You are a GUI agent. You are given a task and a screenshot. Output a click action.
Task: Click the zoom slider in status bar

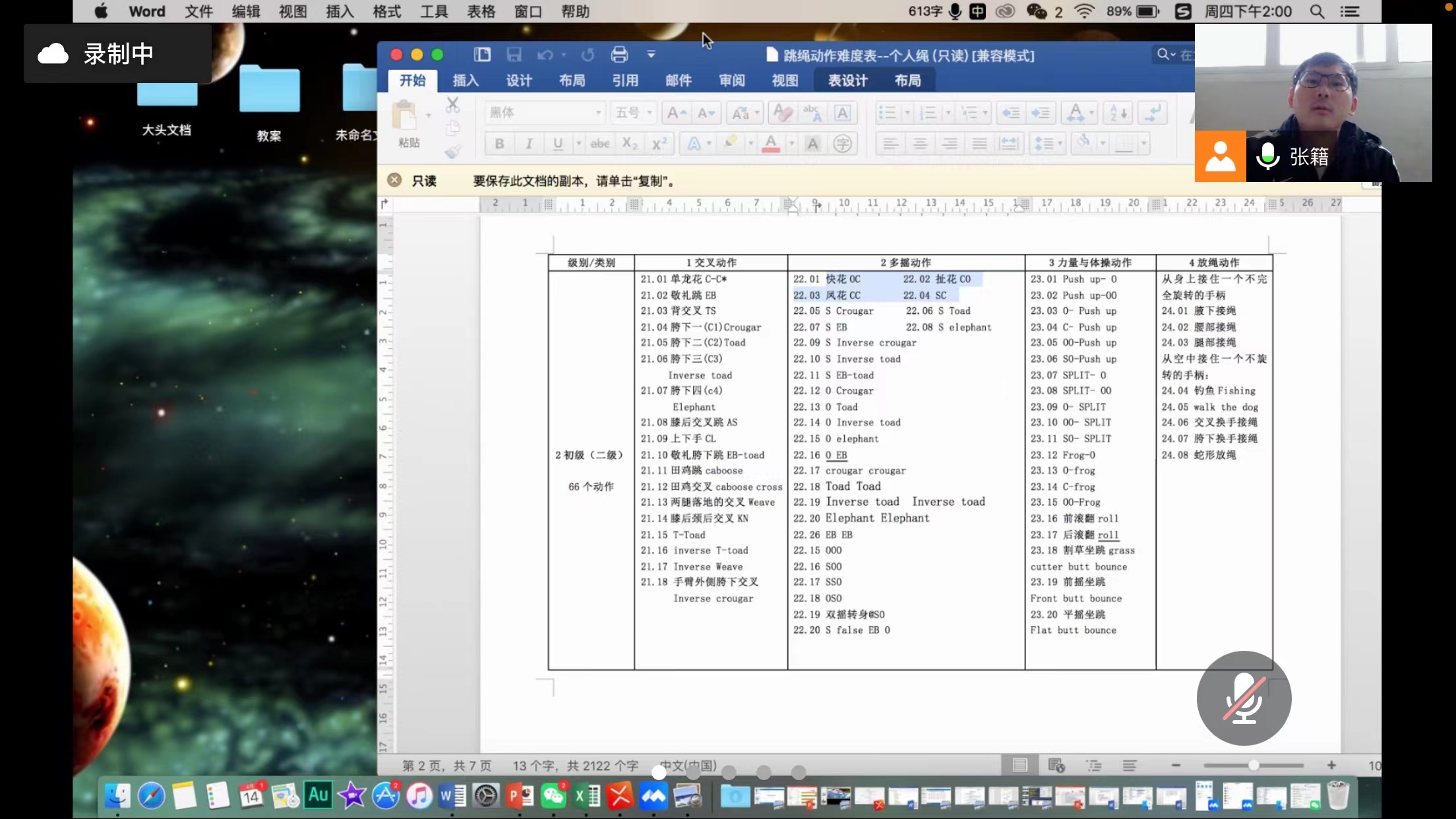click(1253, 766)
